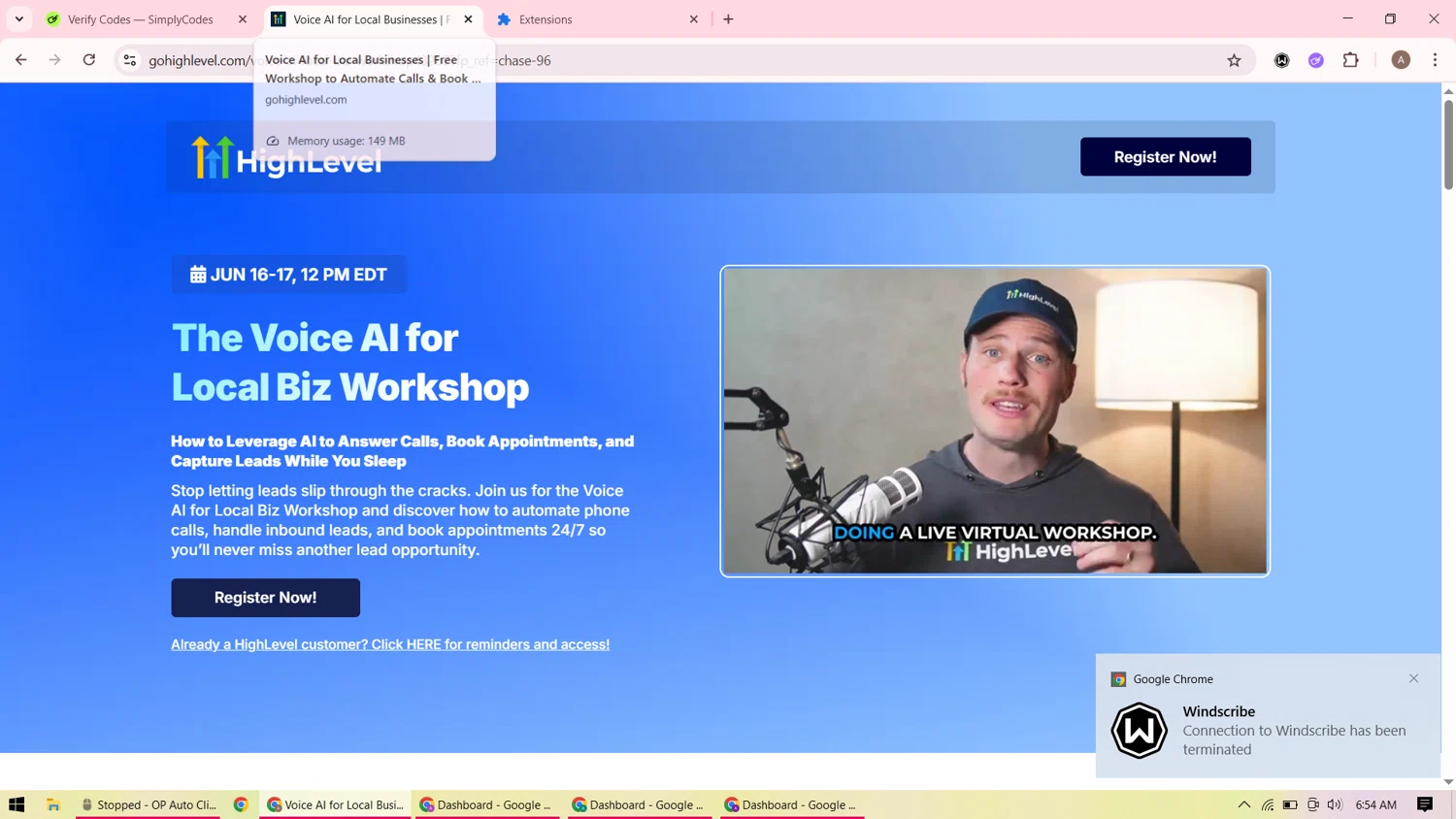Open the Extensions puzzle menu
Image resolution: width=1456 pixels, height=819 pixels.
1350,60
